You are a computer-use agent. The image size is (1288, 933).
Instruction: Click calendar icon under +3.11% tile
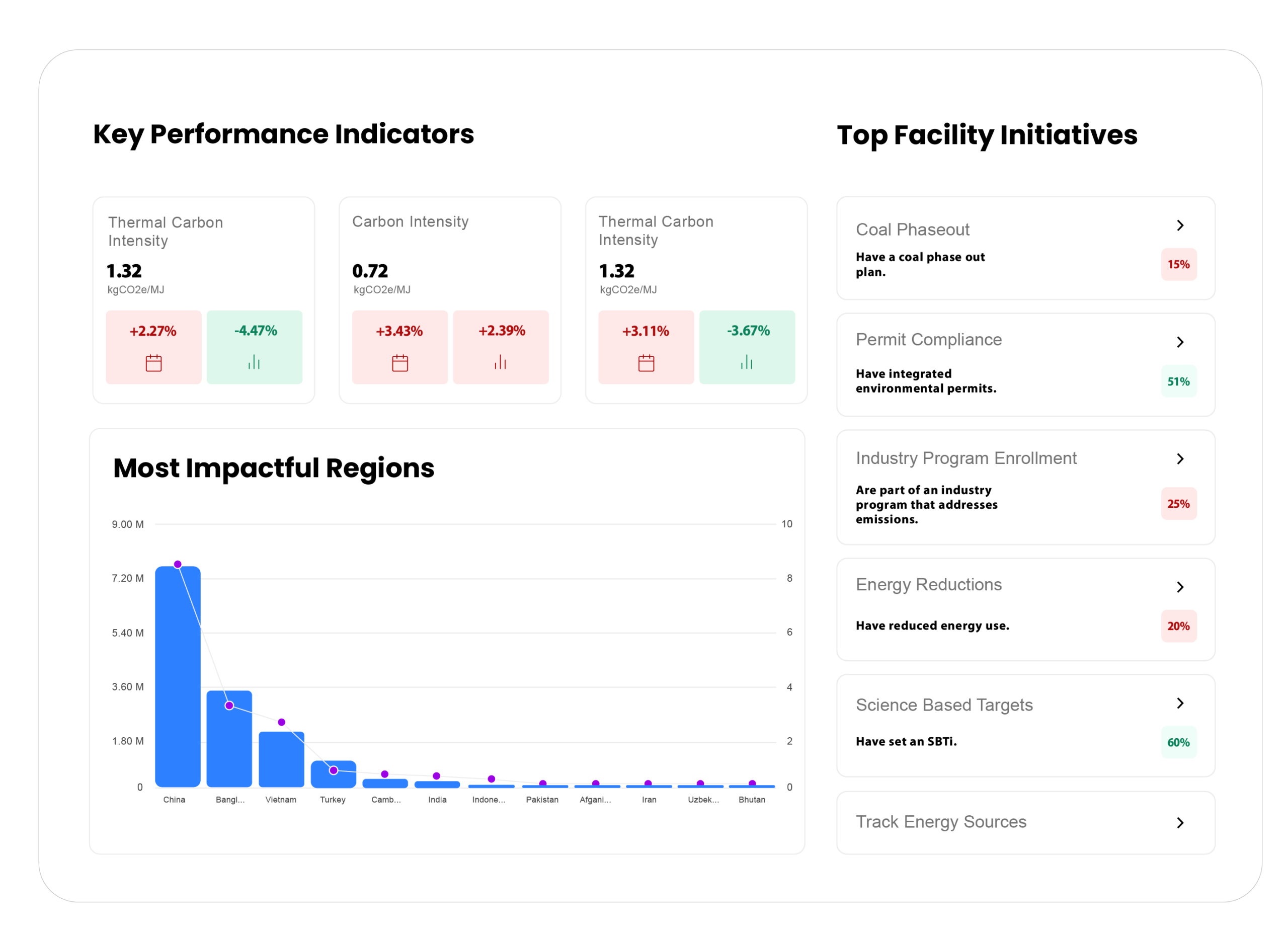647,363
